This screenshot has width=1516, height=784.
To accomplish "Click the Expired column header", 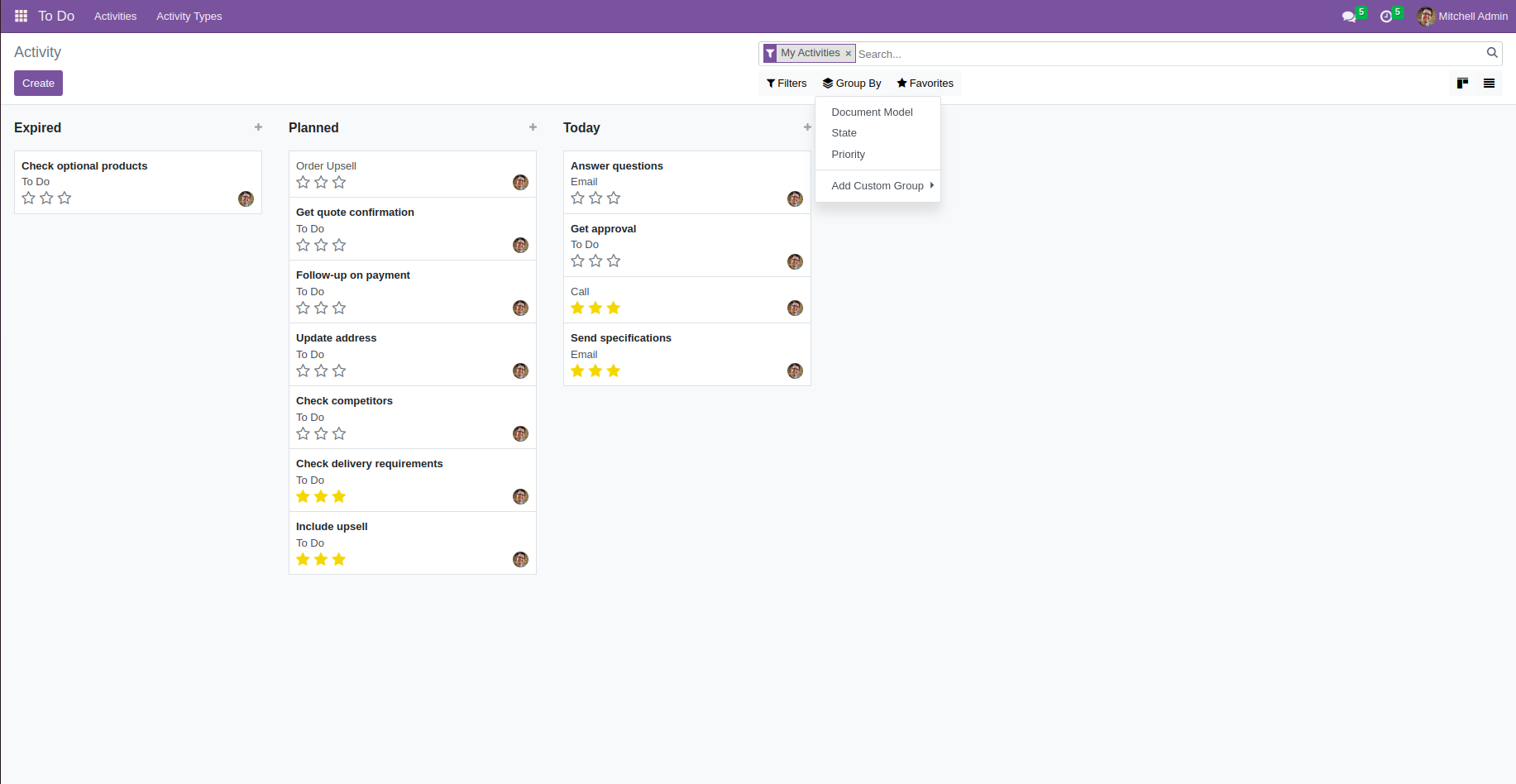I will click(x=38, y=127).
